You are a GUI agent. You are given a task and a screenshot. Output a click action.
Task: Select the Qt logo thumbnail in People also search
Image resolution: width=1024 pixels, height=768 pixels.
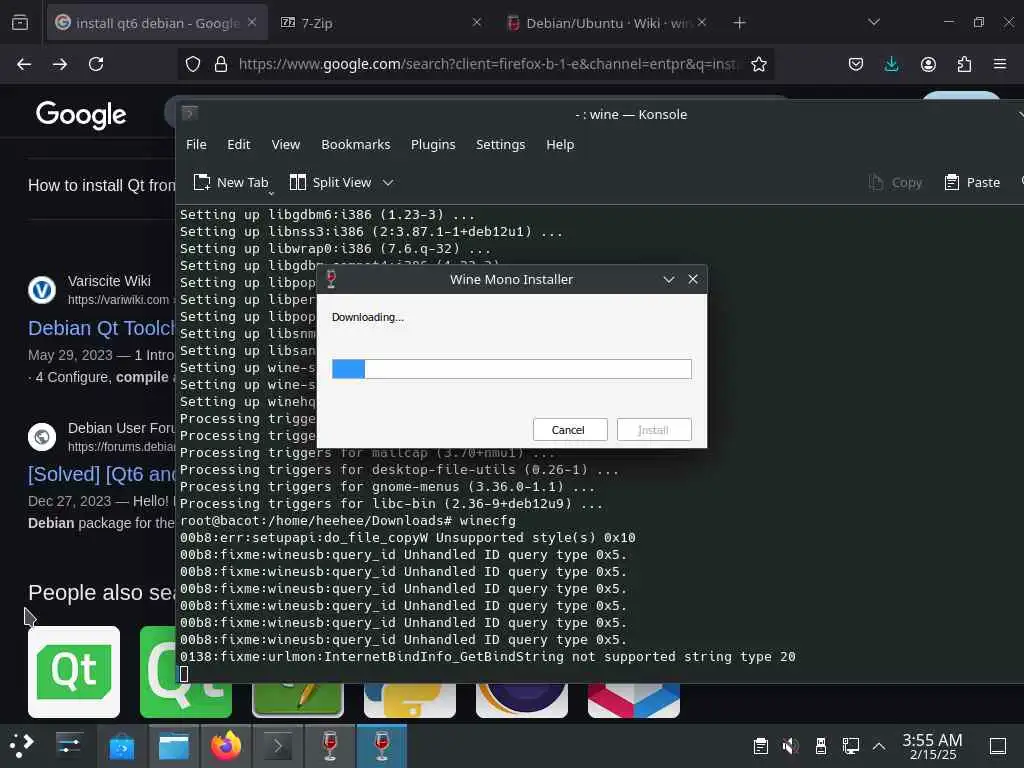pos(74,672)
